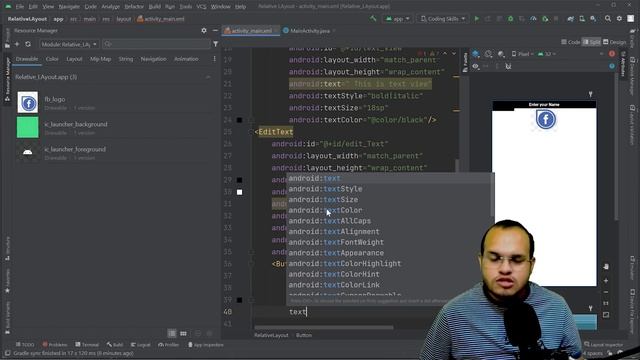Refresh resources in Resource Manager
The width and height of the screenshot is (640, 360).
click(x=28, y=44)
